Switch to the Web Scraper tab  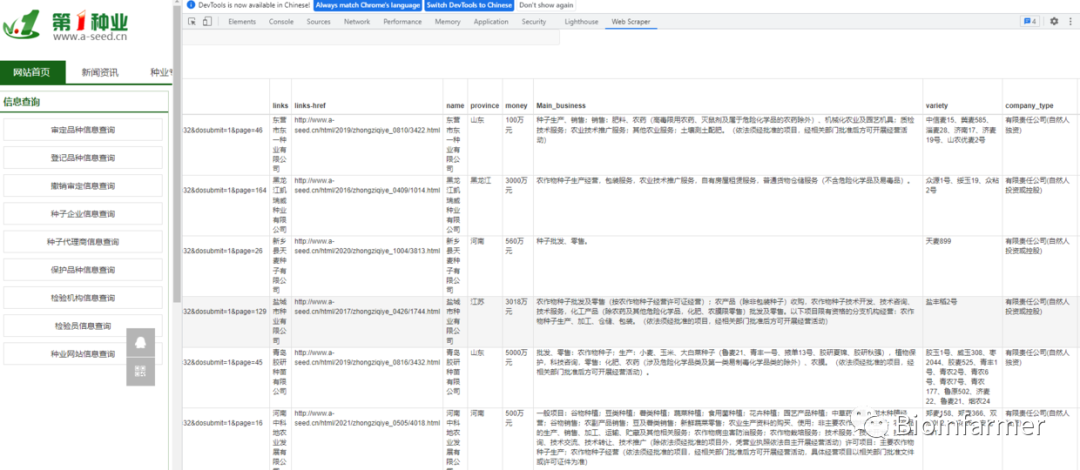(631, 21)
